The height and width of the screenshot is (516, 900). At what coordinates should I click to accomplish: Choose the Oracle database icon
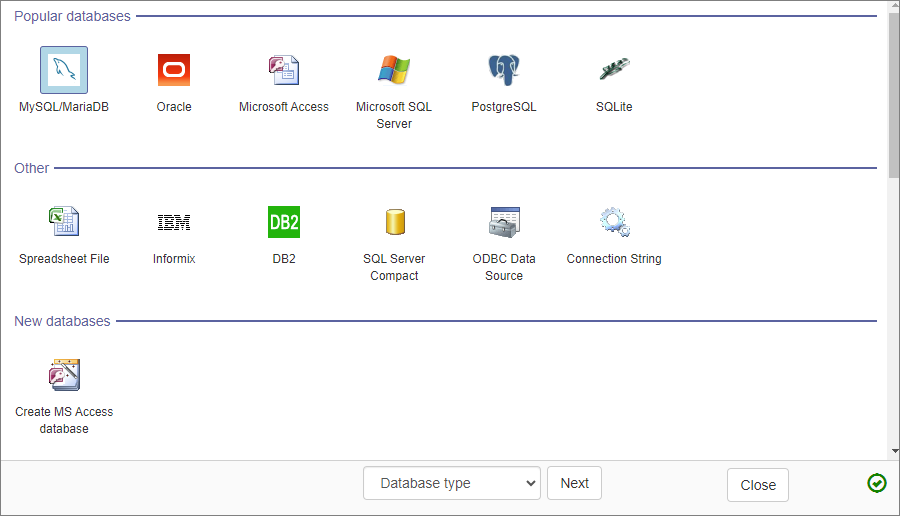point(174,70)
